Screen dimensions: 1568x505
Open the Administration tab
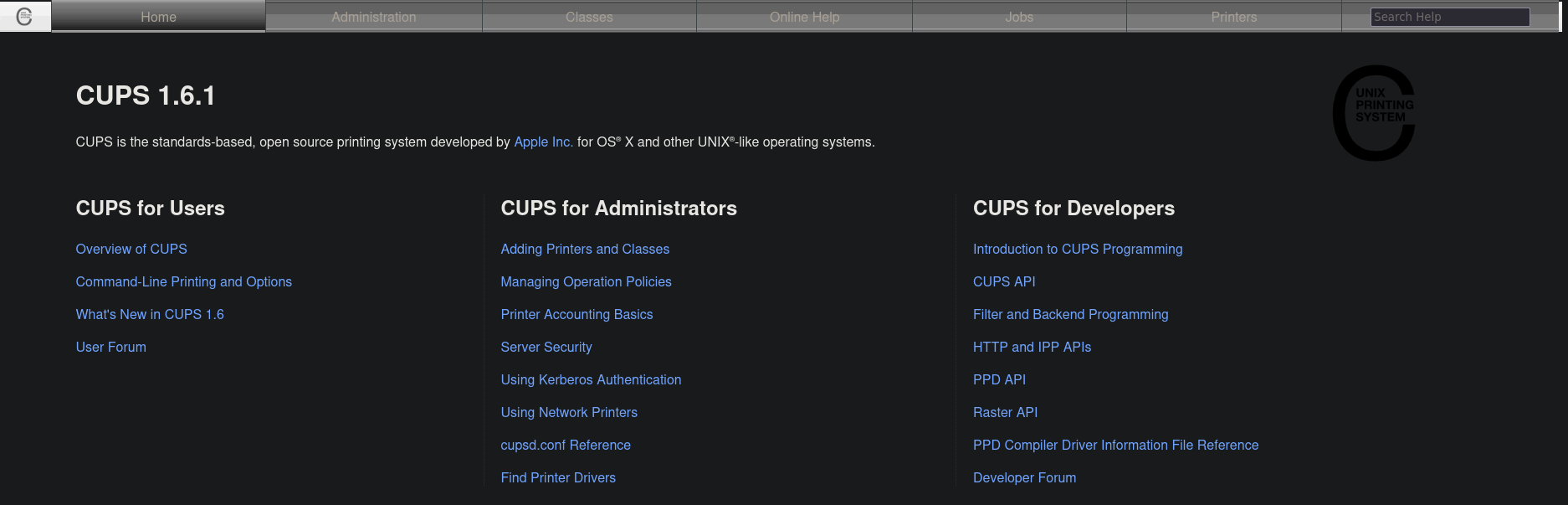click(373, 17)
